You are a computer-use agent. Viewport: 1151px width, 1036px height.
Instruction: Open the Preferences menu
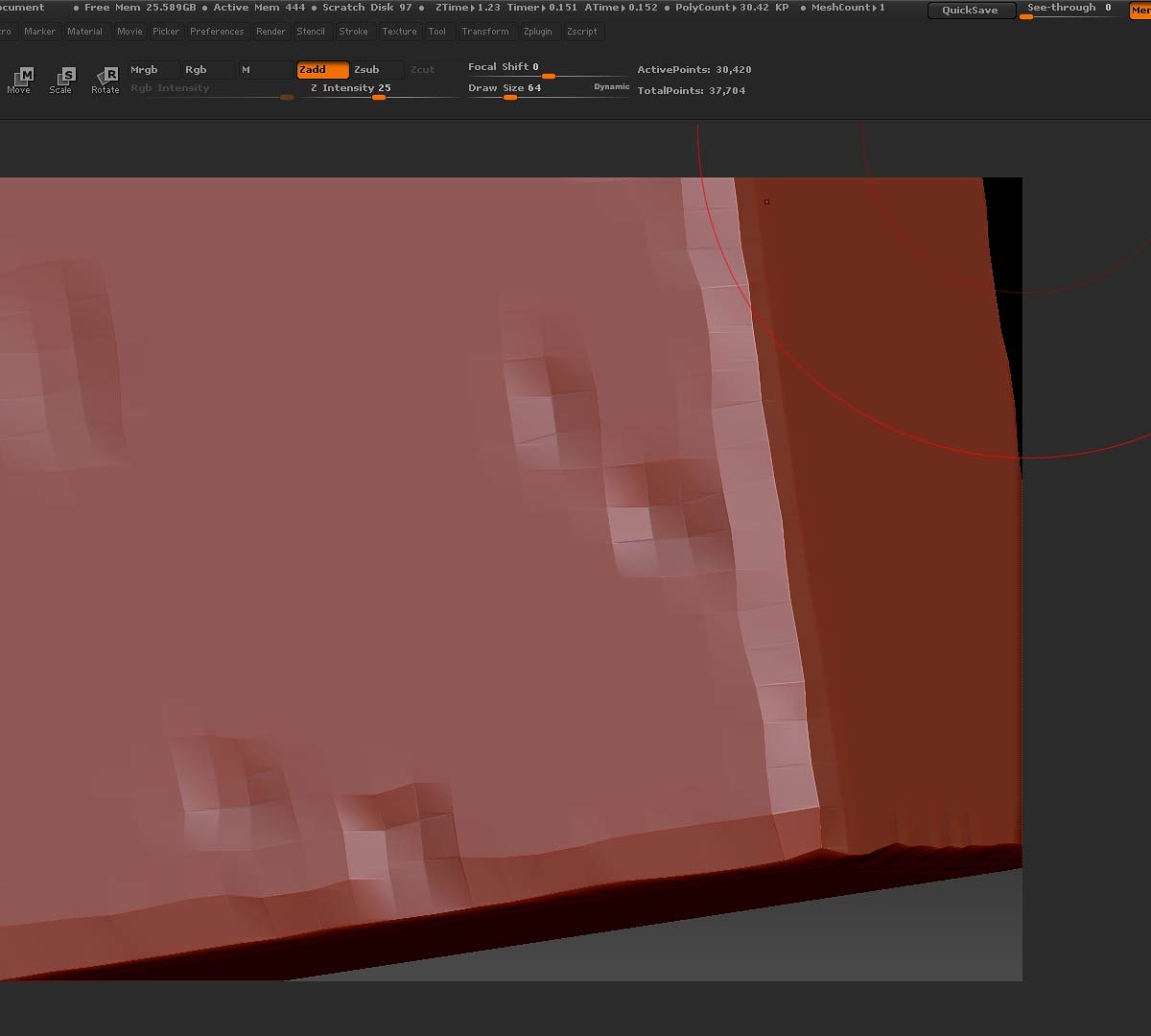[217, 32]
